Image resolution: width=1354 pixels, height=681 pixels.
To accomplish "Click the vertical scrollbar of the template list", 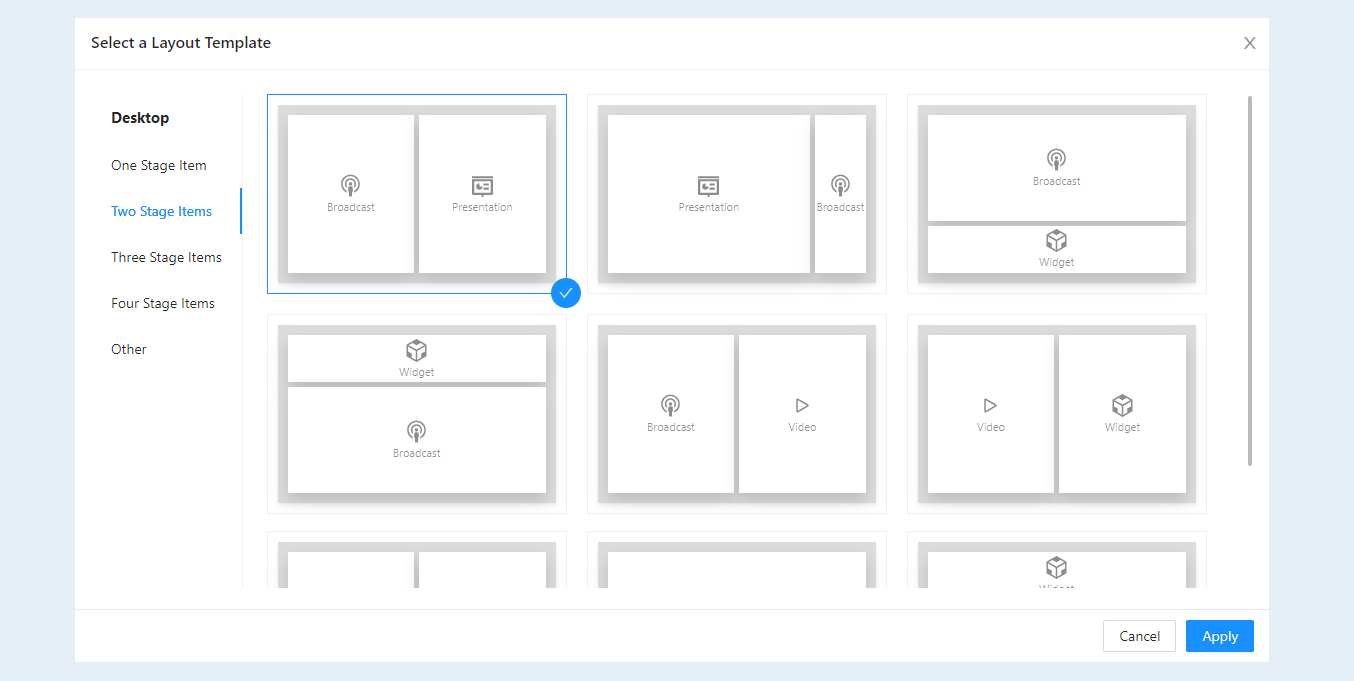I will 1250,281.
